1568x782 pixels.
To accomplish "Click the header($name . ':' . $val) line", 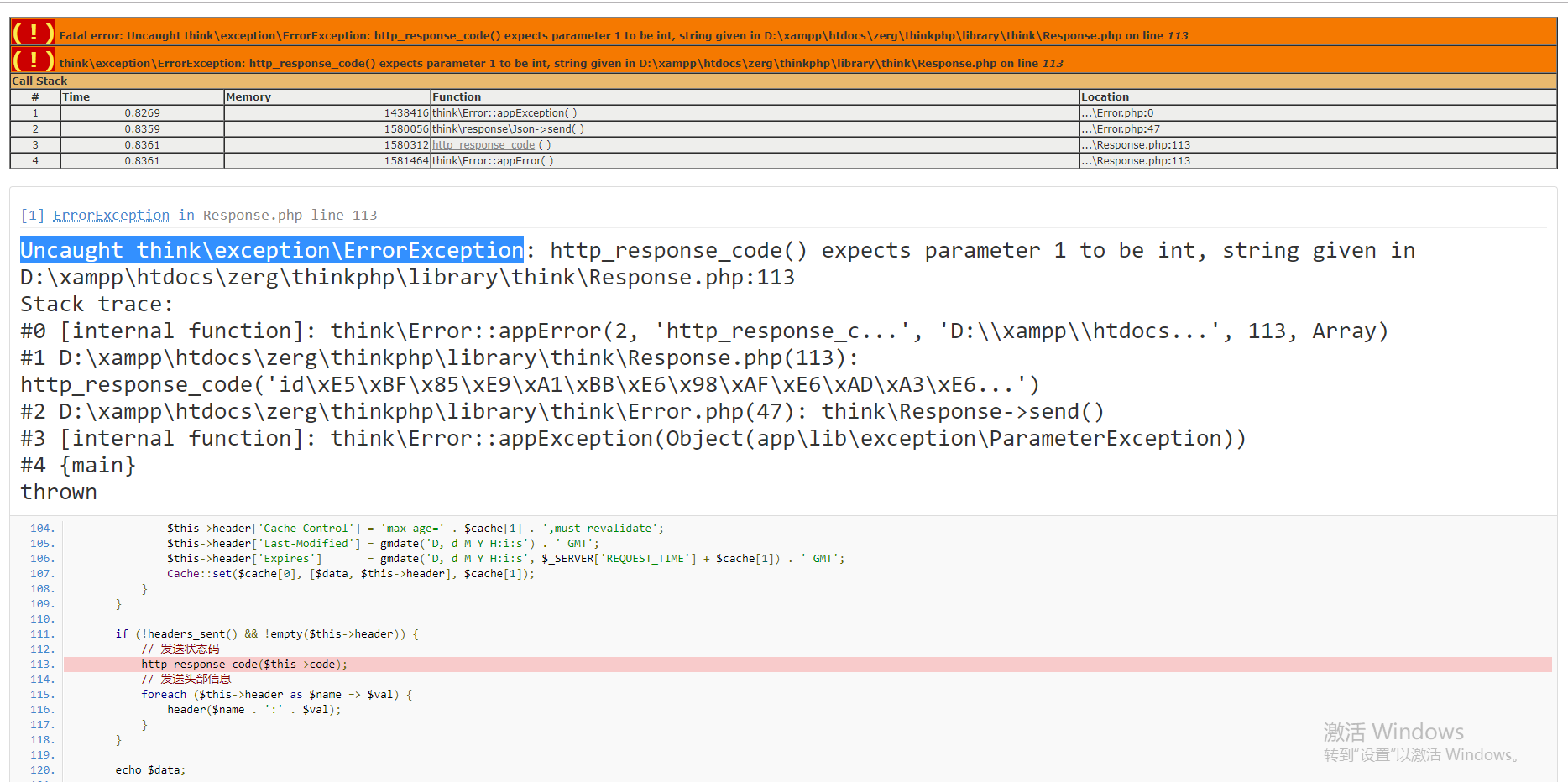I will coord(253,710).
